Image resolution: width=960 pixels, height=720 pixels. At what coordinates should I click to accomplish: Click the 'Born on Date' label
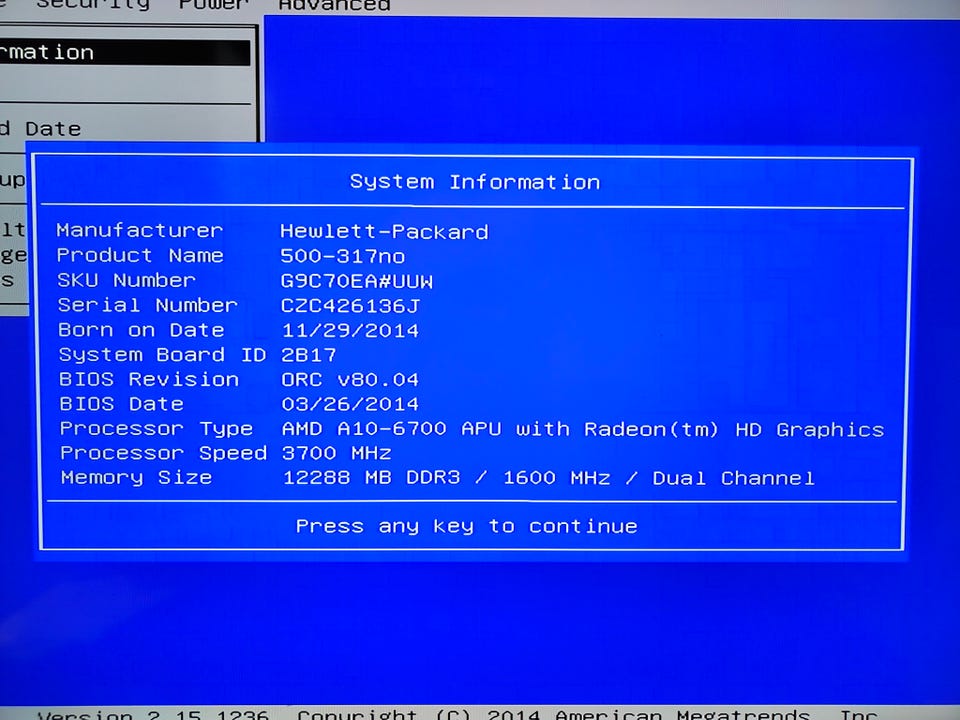tap(141, 330)
